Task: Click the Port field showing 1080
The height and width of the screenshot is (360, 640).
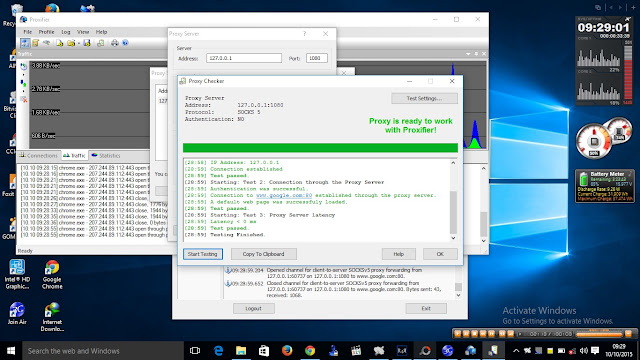Action: coord(316,58)
